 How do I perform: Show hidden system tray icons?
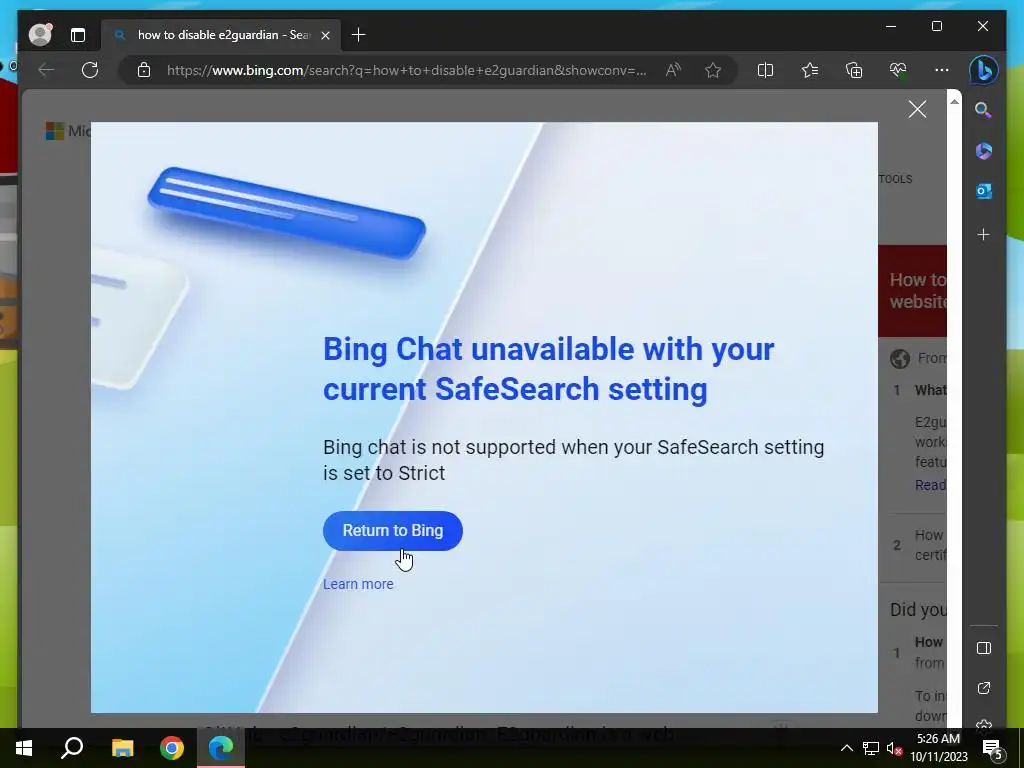point(846,748)
